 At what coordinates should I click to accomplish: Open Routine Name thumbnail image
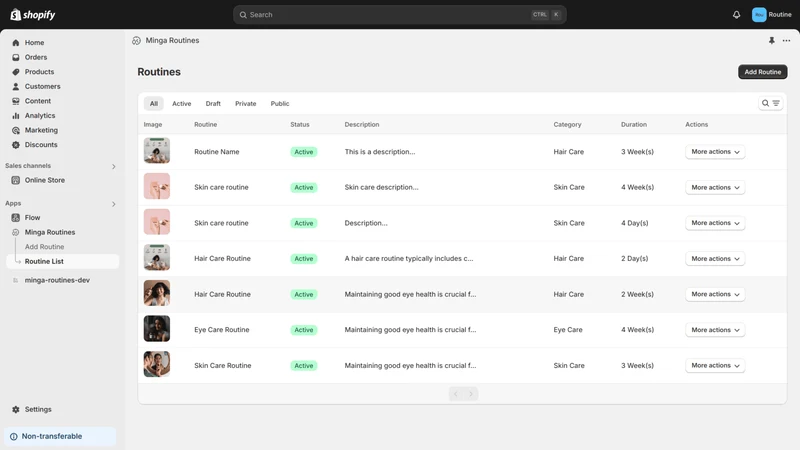point(157,151)
